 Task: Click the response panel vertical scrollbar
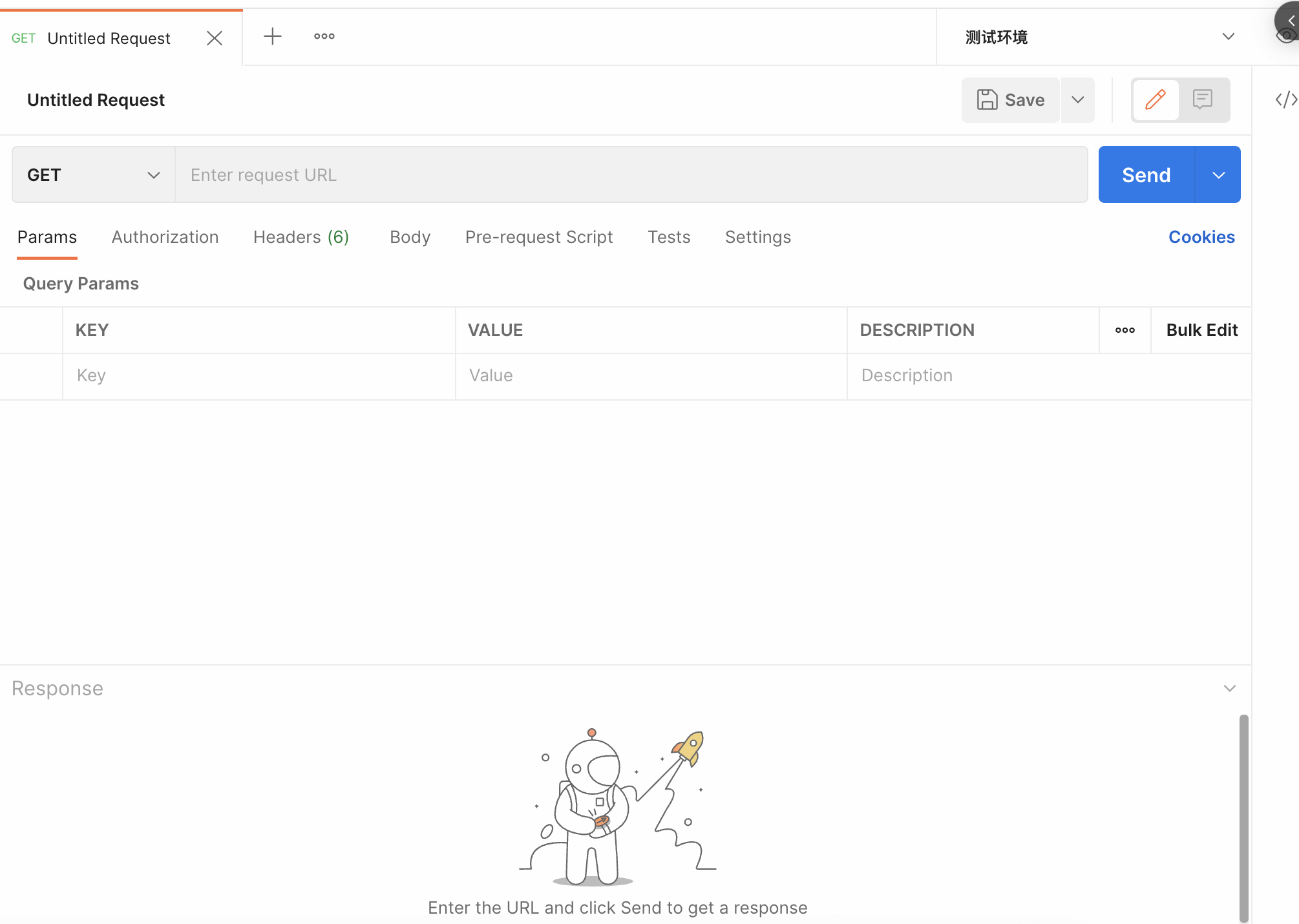[x=1243, y=817]
